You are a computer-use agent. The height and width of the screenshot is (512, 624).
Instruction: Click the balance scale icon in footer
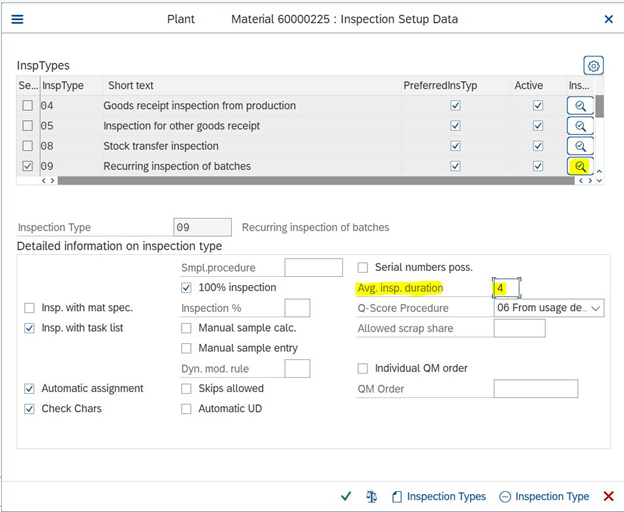(x=372, y=496)
